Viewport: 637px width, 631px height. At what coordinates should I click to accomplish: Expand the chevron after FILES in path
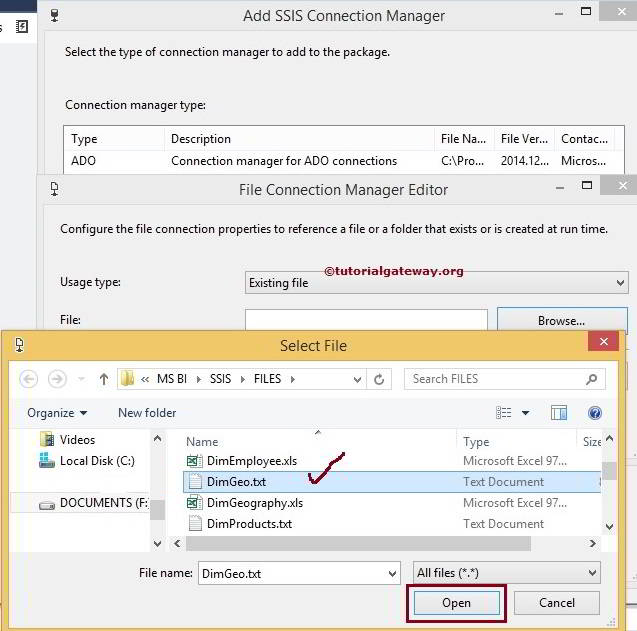click(292, 379)
